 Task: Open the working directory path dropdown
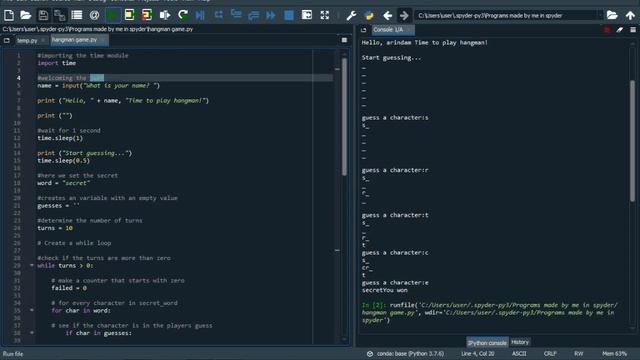pyautogui.click(x=600, y=16)
